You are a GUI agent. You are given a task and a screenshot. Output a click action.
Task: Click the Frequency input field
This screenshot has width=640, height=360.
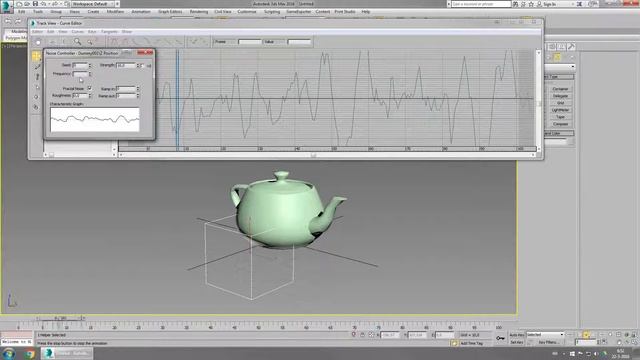coord(80,74)
